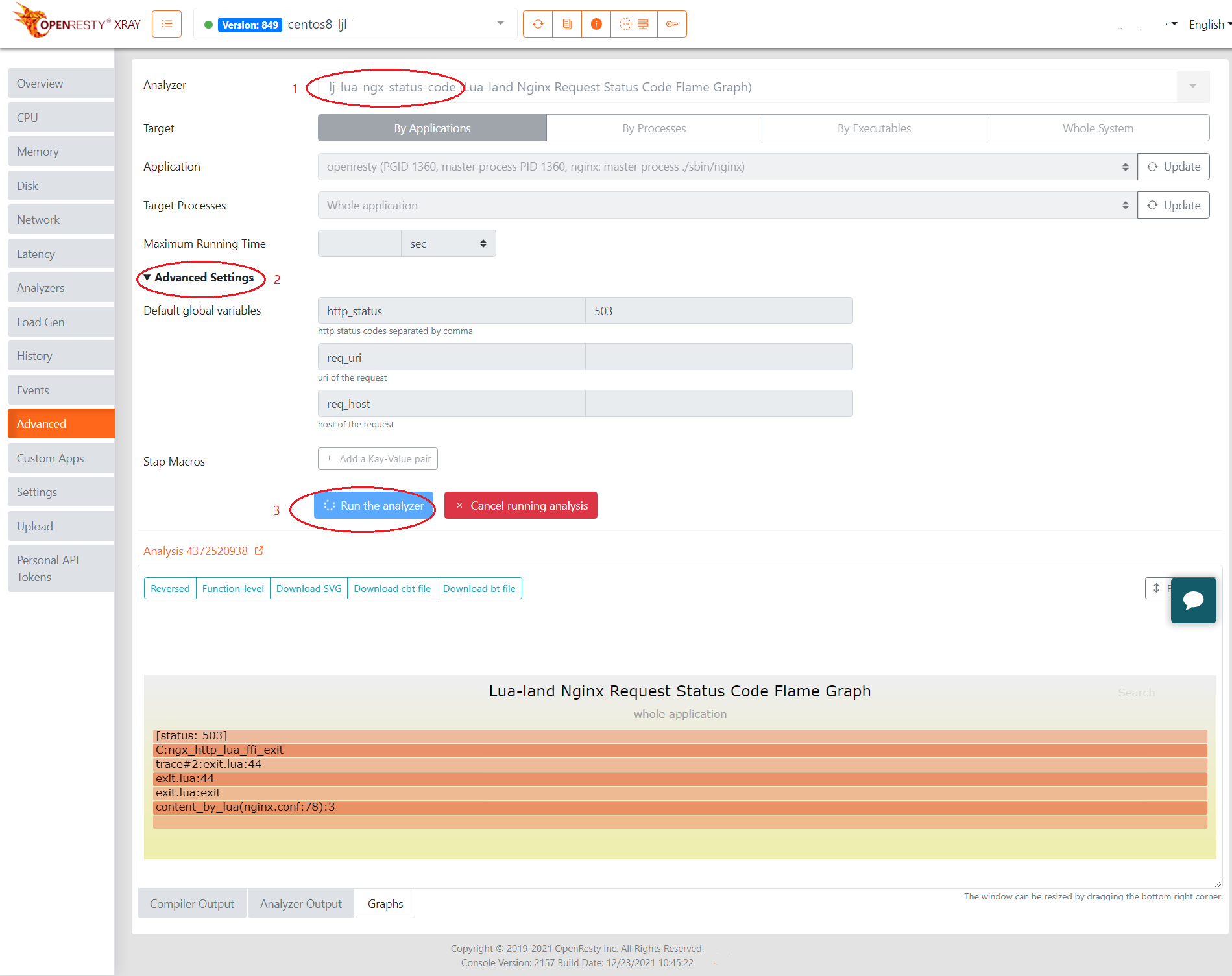Toggle Function-level flame graph view
The image size is (1232, 976).
click(233, 588)
